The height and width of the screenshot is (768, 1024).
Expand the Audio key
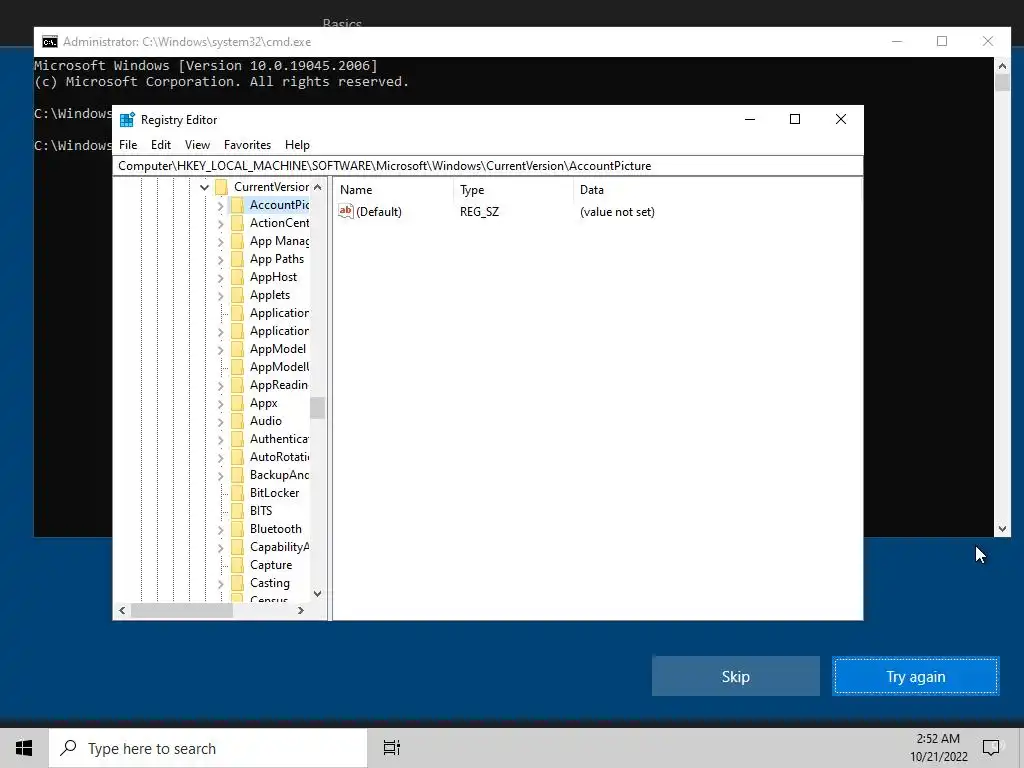[220, 422]
